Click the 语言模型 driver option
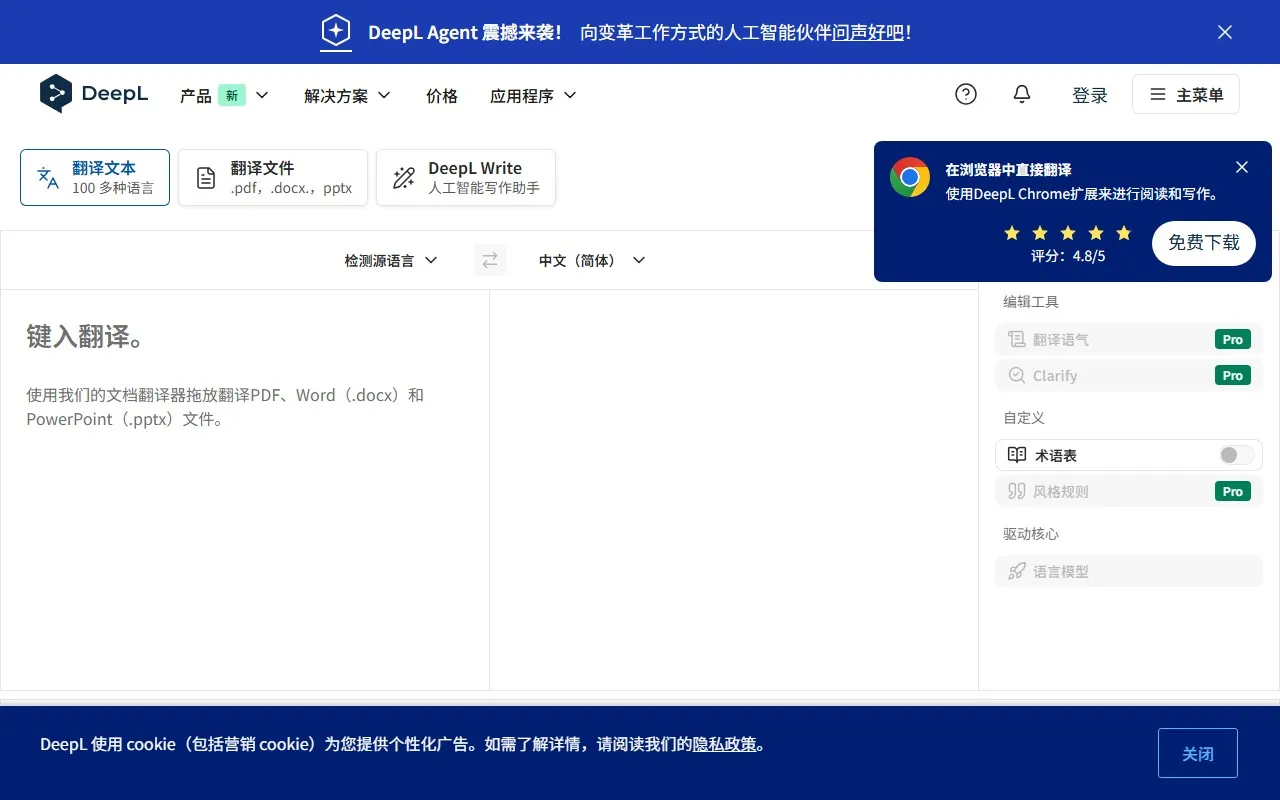This screenshot has height=800, width=1280. [1060, 571]
